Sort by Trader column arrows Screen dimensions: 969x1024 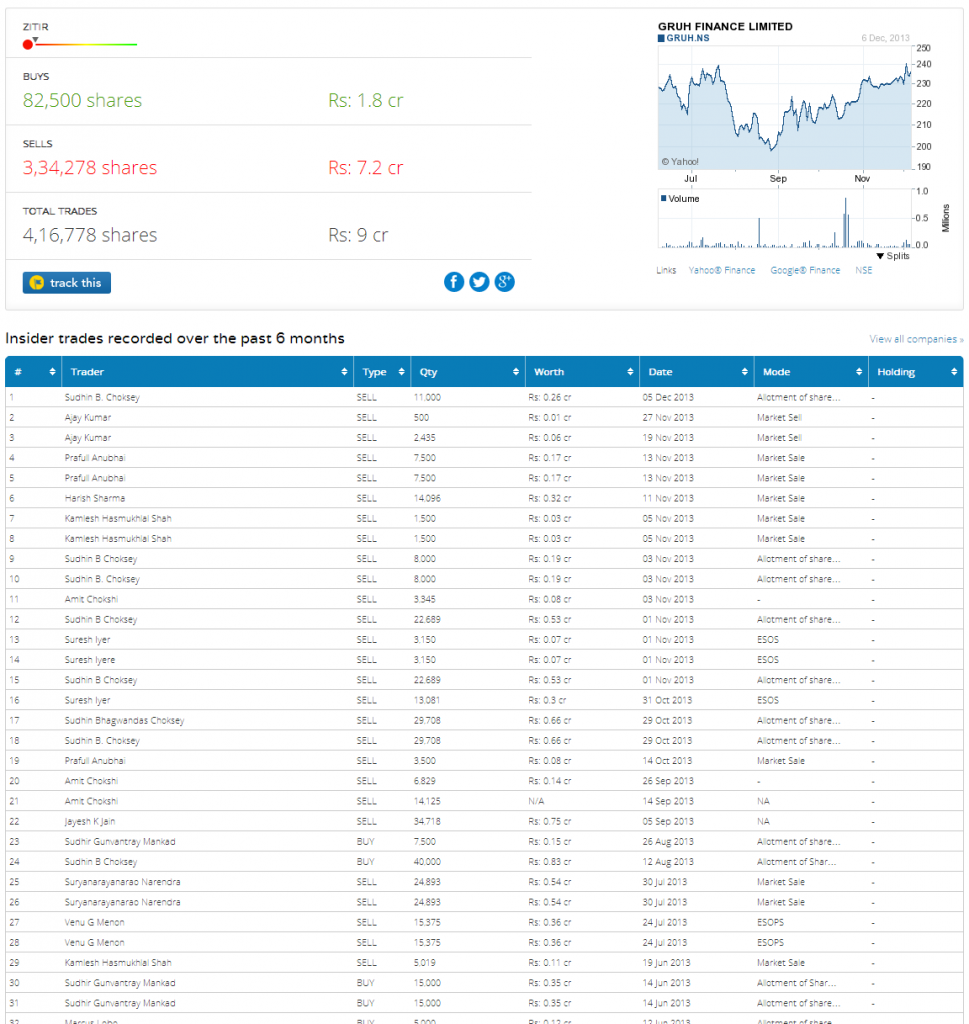pos(344,372)
